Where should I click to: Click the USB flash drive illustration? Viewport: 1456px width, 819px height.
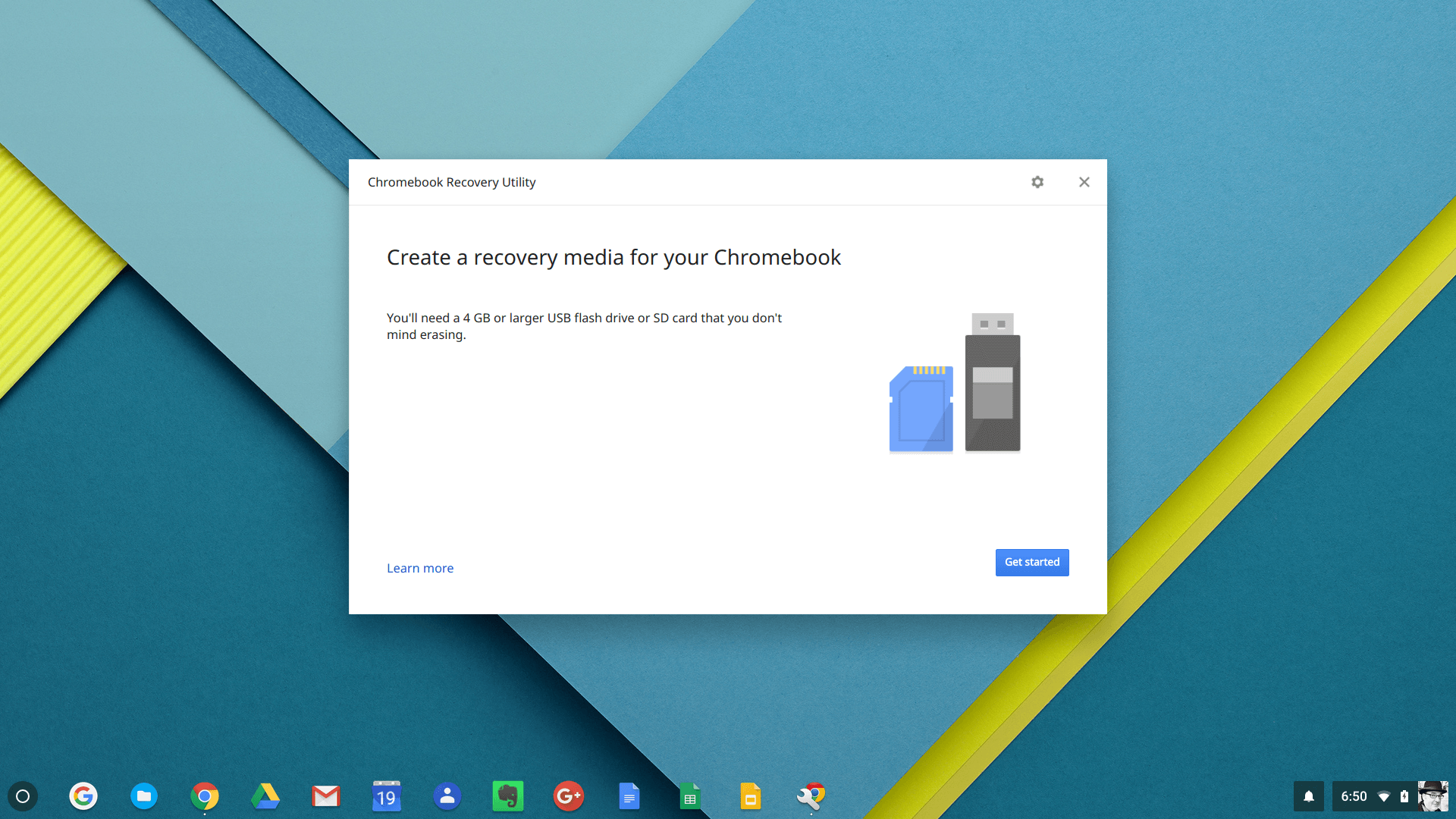(x=993, y=382)
